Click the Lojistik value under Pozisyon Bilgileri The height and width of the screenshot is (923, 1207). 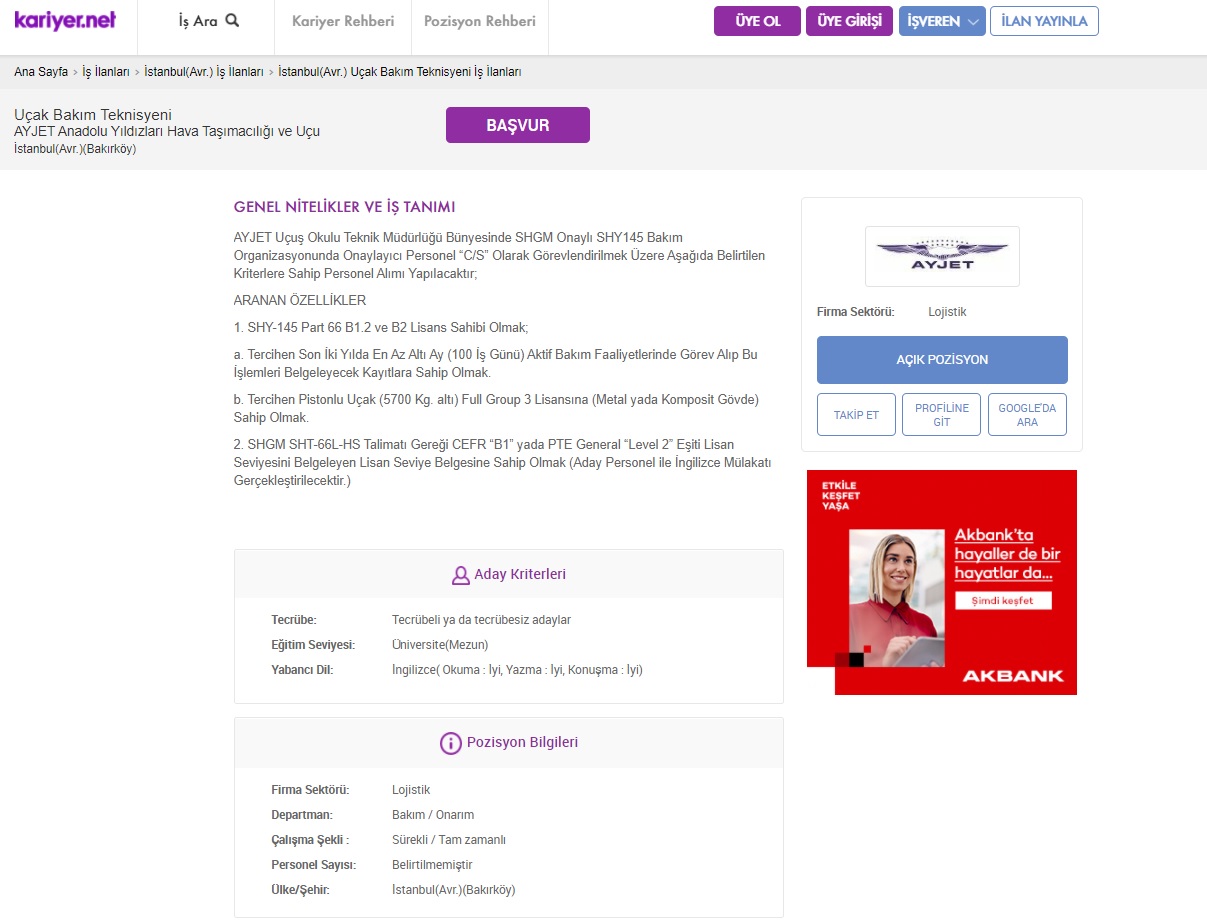pyautogui.click(x=411, y=790)
